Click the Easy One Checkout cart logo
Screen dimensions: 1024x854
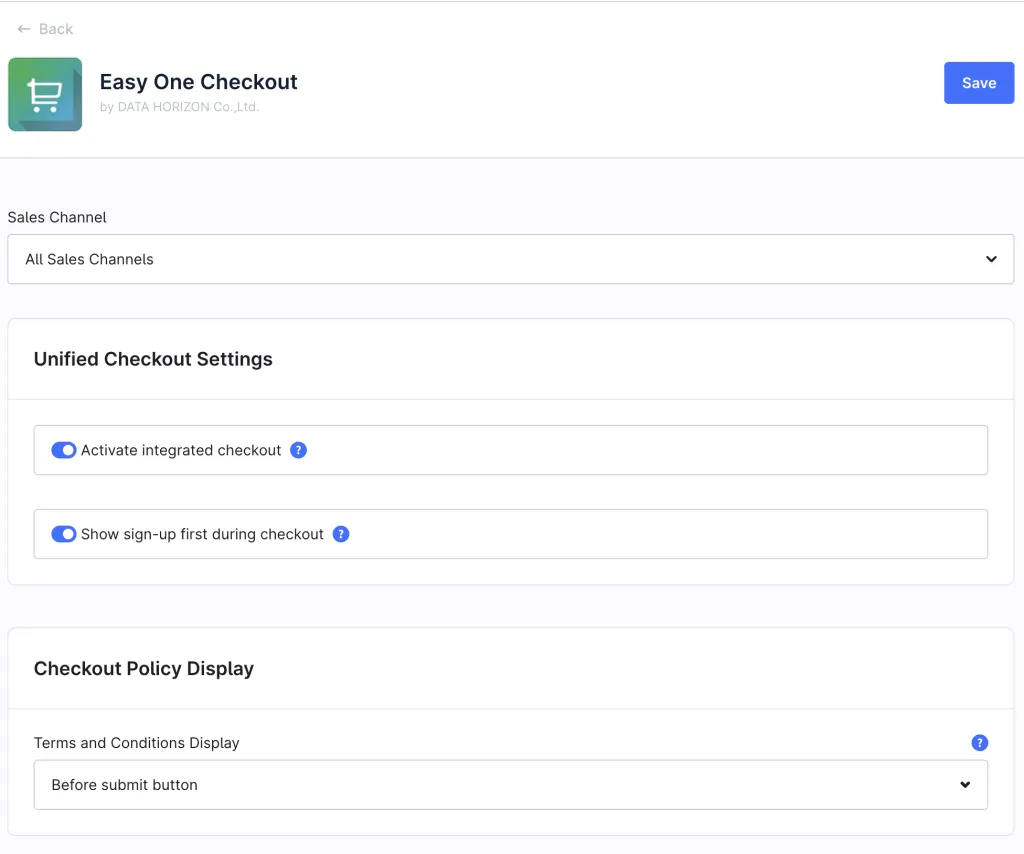point(45,95)
